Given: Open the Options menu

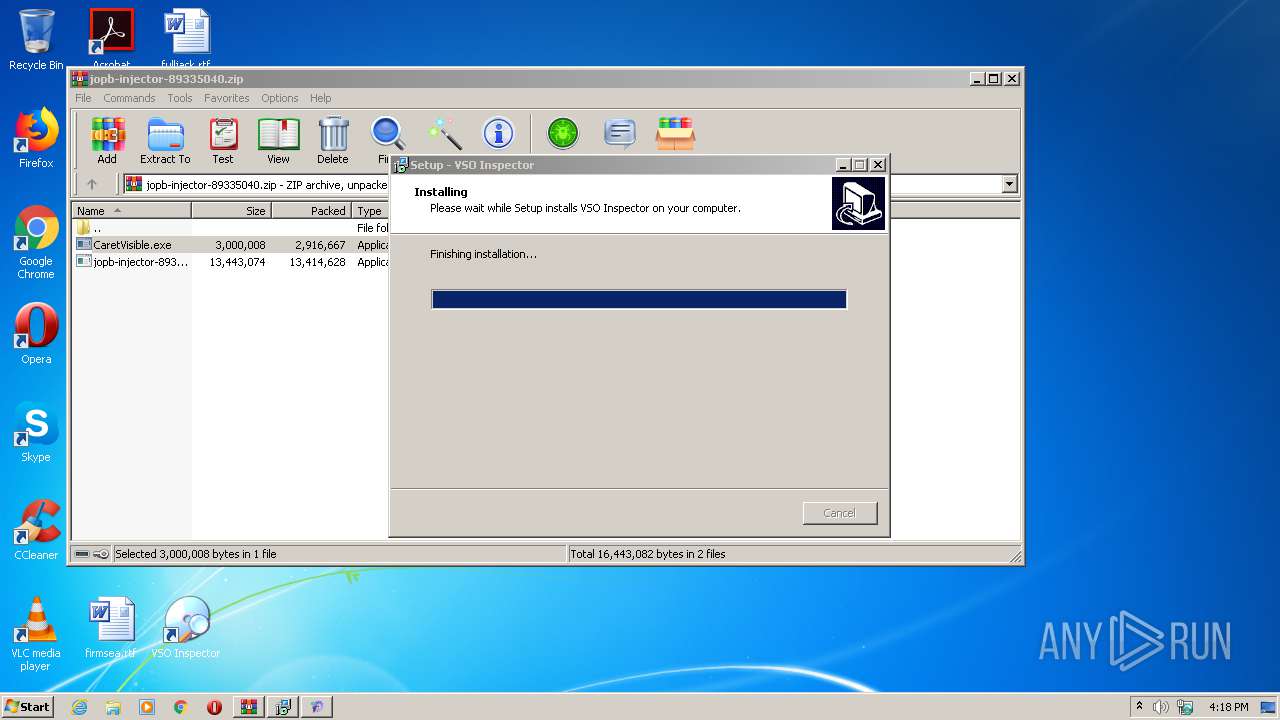Looking at the screenshot, I should [x=280, y=98].
